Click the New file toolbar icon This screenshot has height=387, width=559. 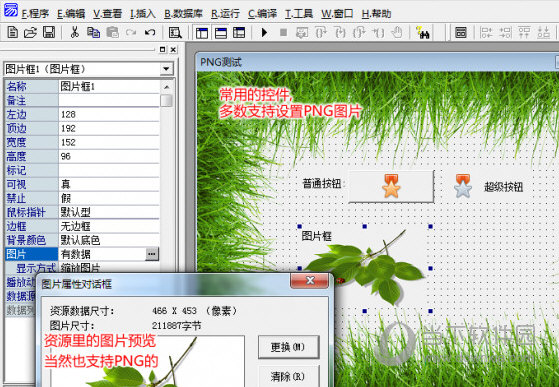coord(13,32)
